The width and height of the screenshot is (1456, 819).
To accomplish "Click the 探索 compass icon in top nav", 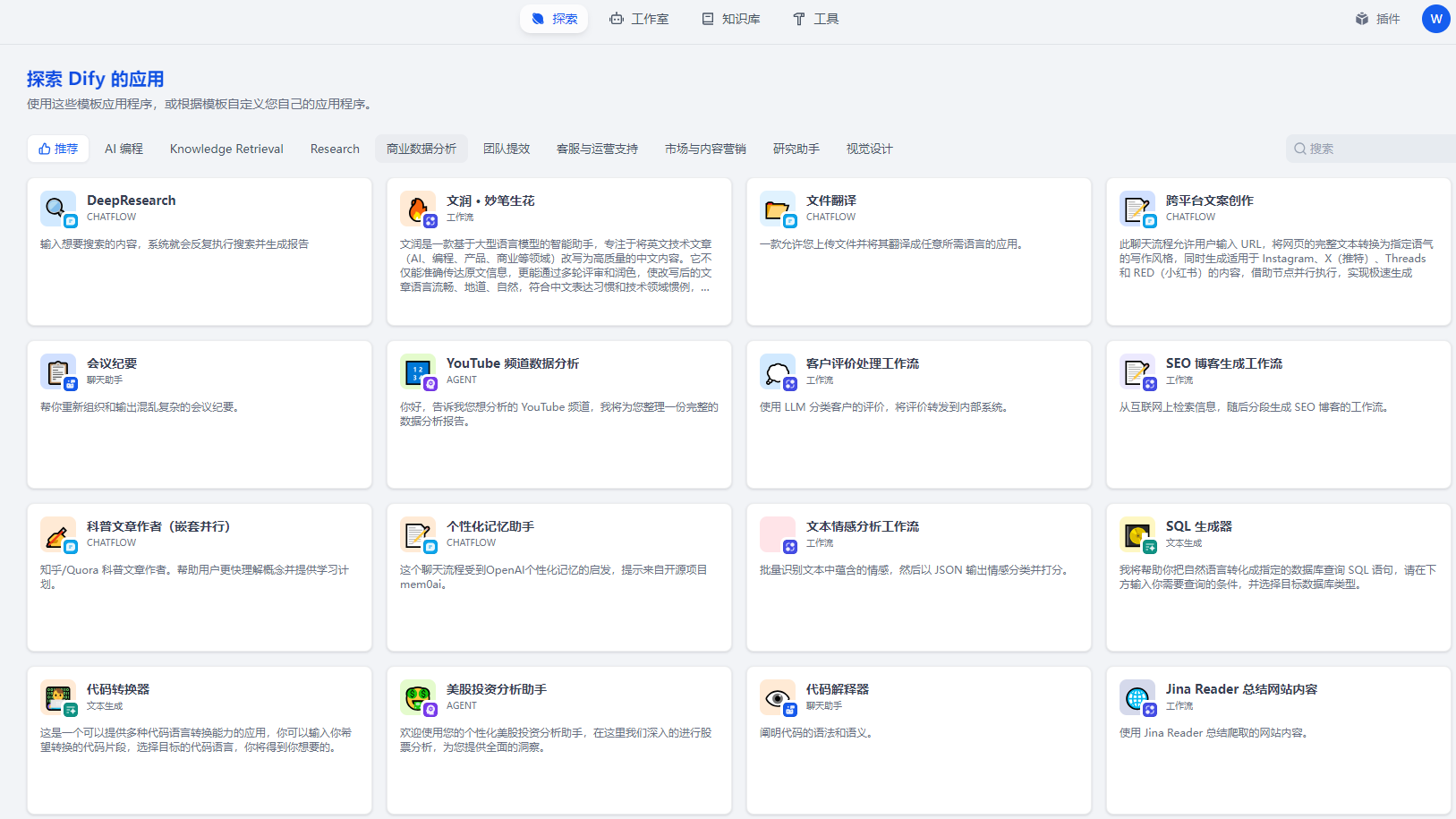I will [538, 19].
